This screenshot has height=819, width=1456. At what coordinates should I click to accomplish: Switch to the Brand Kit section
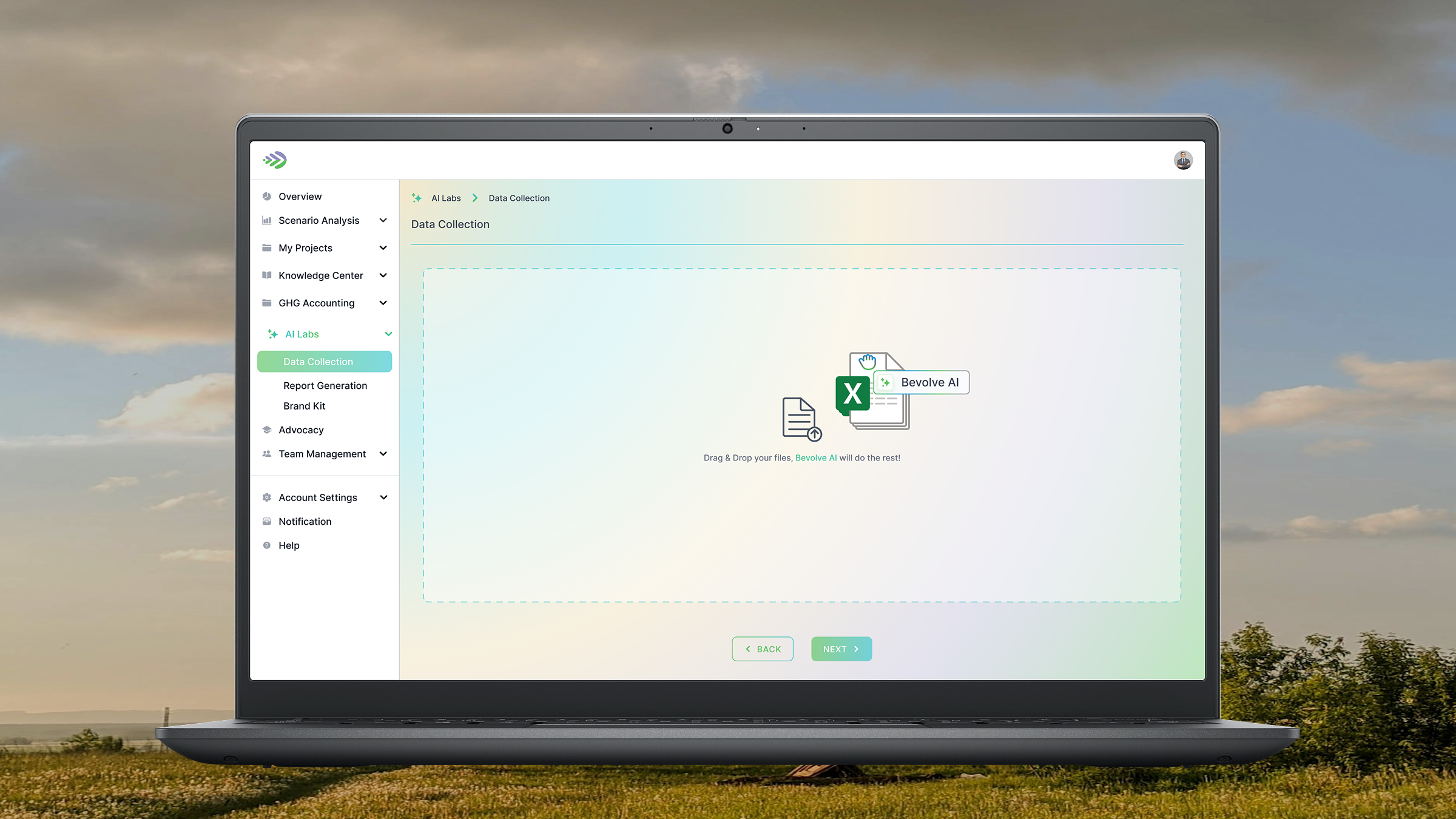tap(305, 406)
